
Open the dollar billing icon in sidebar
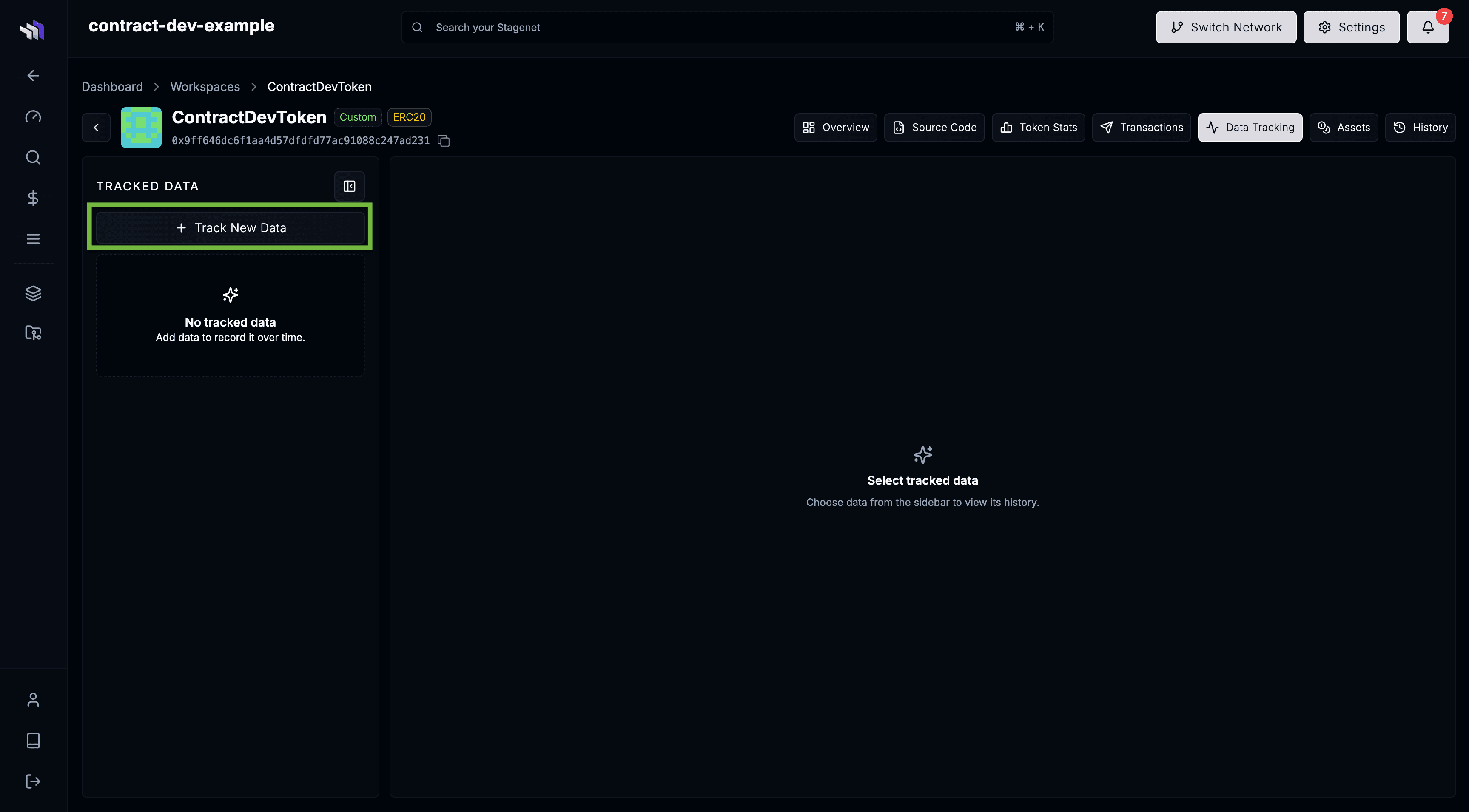click(x=32, y=198)
